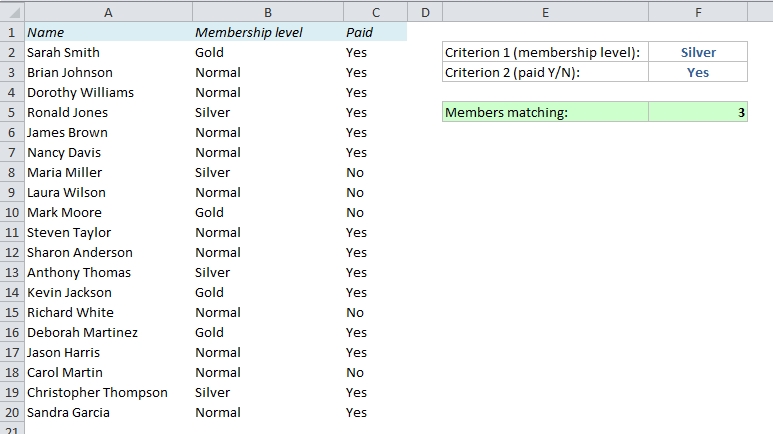The width and height of the screenshot is (773, 434).
Task: Click Criterion 2 (paid Y/N) label cell
Action: 545,72
